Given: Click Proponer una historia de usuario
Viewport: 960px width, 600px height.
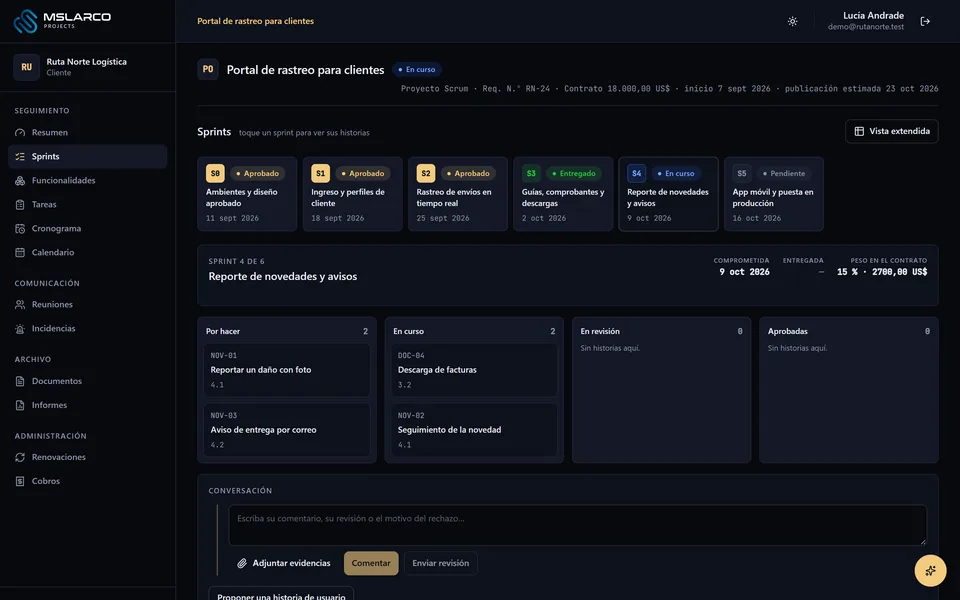Looking at the screenshot, I should pos(281,595).
